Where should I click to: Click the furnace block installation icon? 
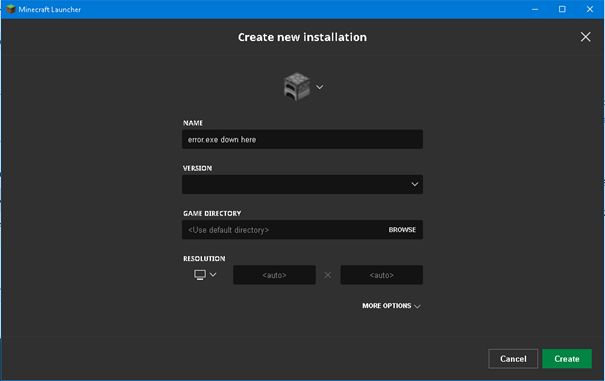[x=297, y=86]
